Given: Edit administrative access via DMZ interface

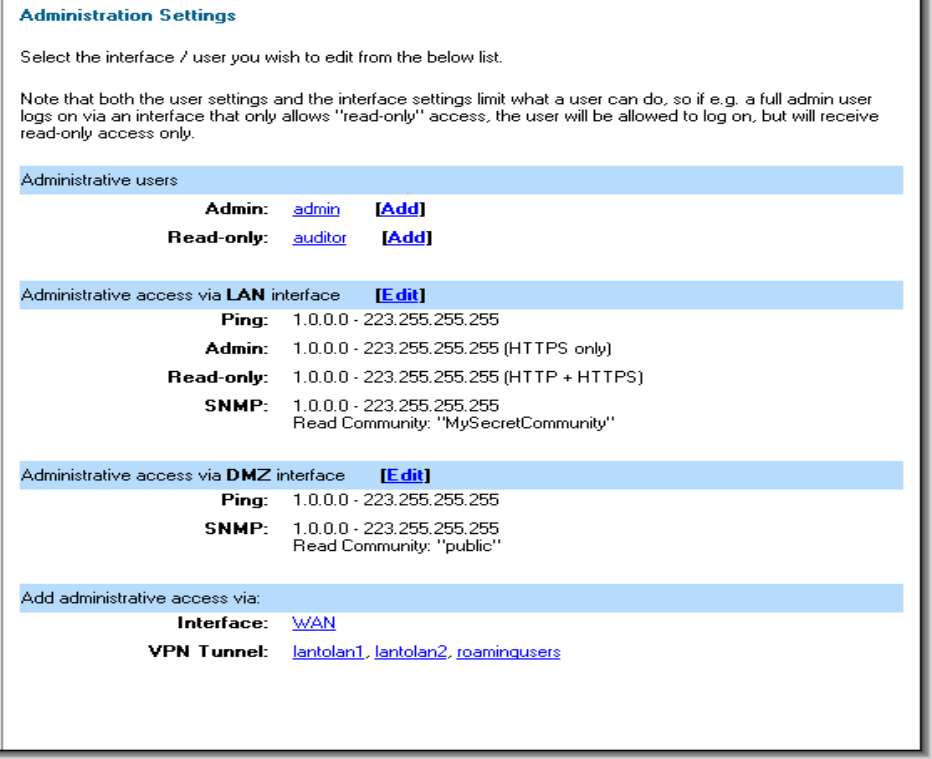Looking at the screenshot, I should click(x=405, y=475).
